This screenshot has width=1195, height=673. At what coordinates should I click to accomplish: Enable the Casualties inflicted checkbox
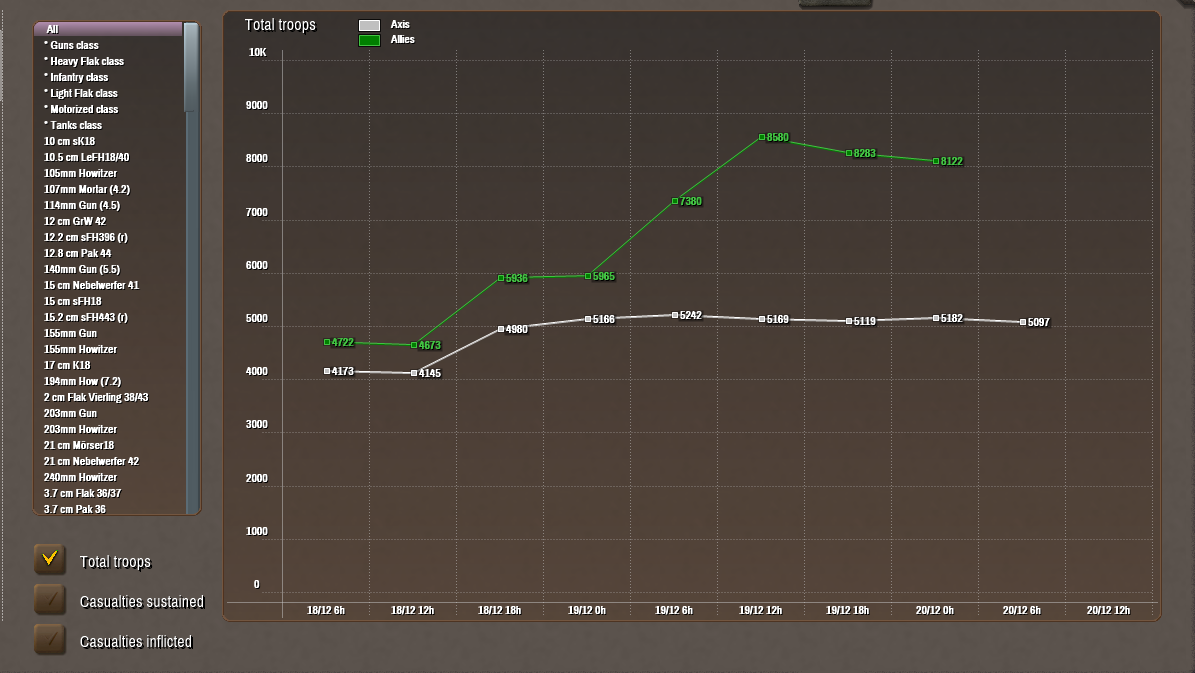coord(50,639)
